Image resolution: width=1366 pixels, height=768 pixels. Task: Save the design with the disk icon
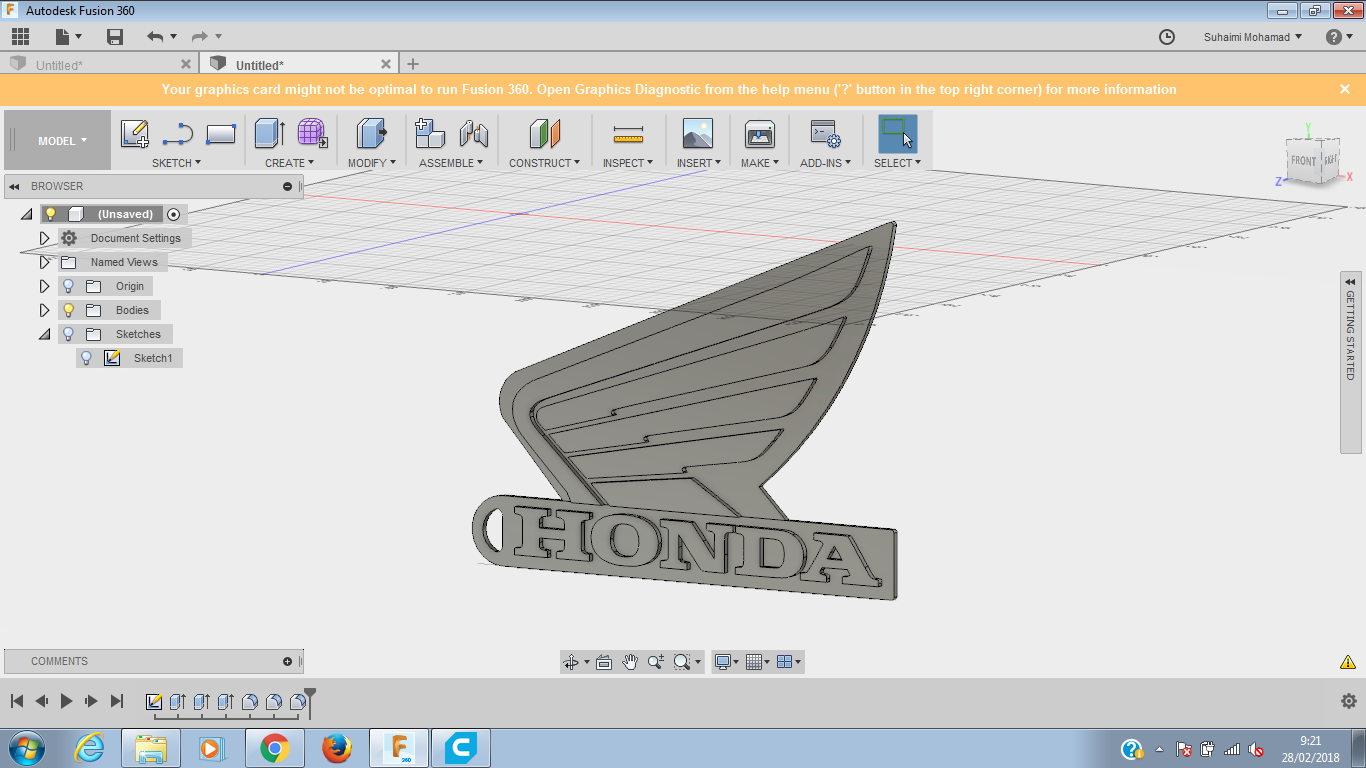tap(115, 37)
